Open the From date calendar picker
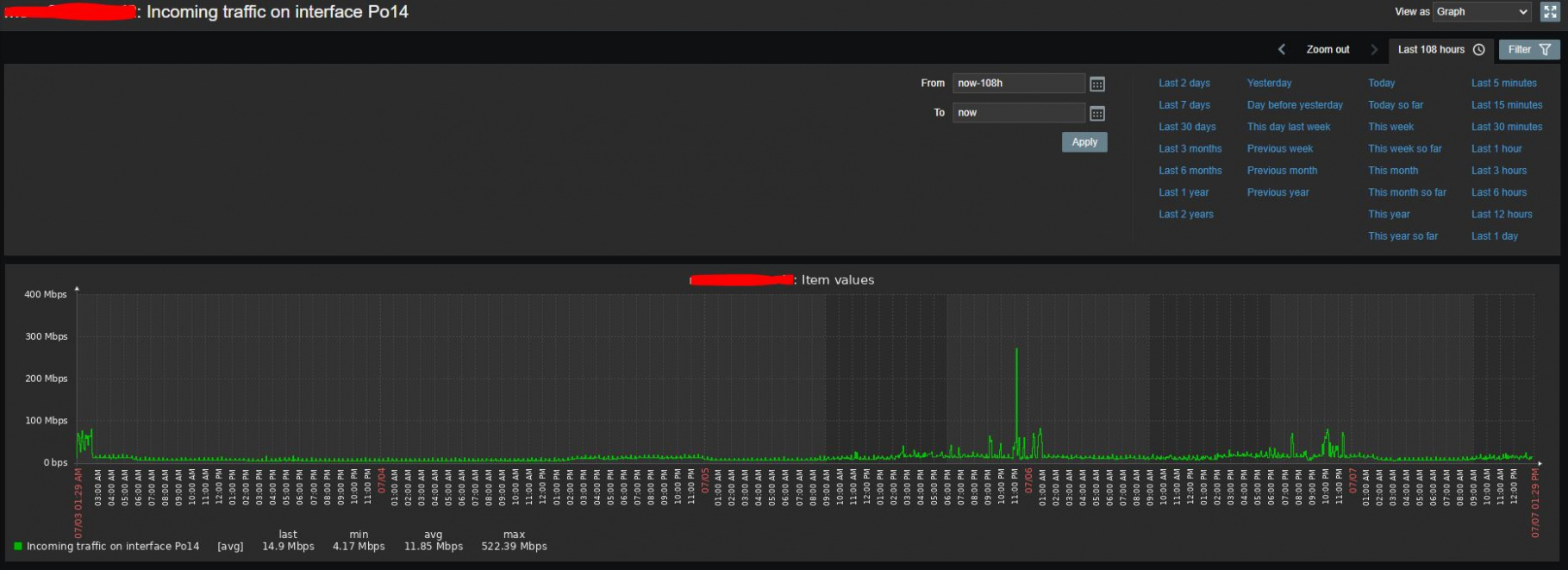This screenshot has width=1568, height=570. pyautogui.click(x=1096, y=85)
